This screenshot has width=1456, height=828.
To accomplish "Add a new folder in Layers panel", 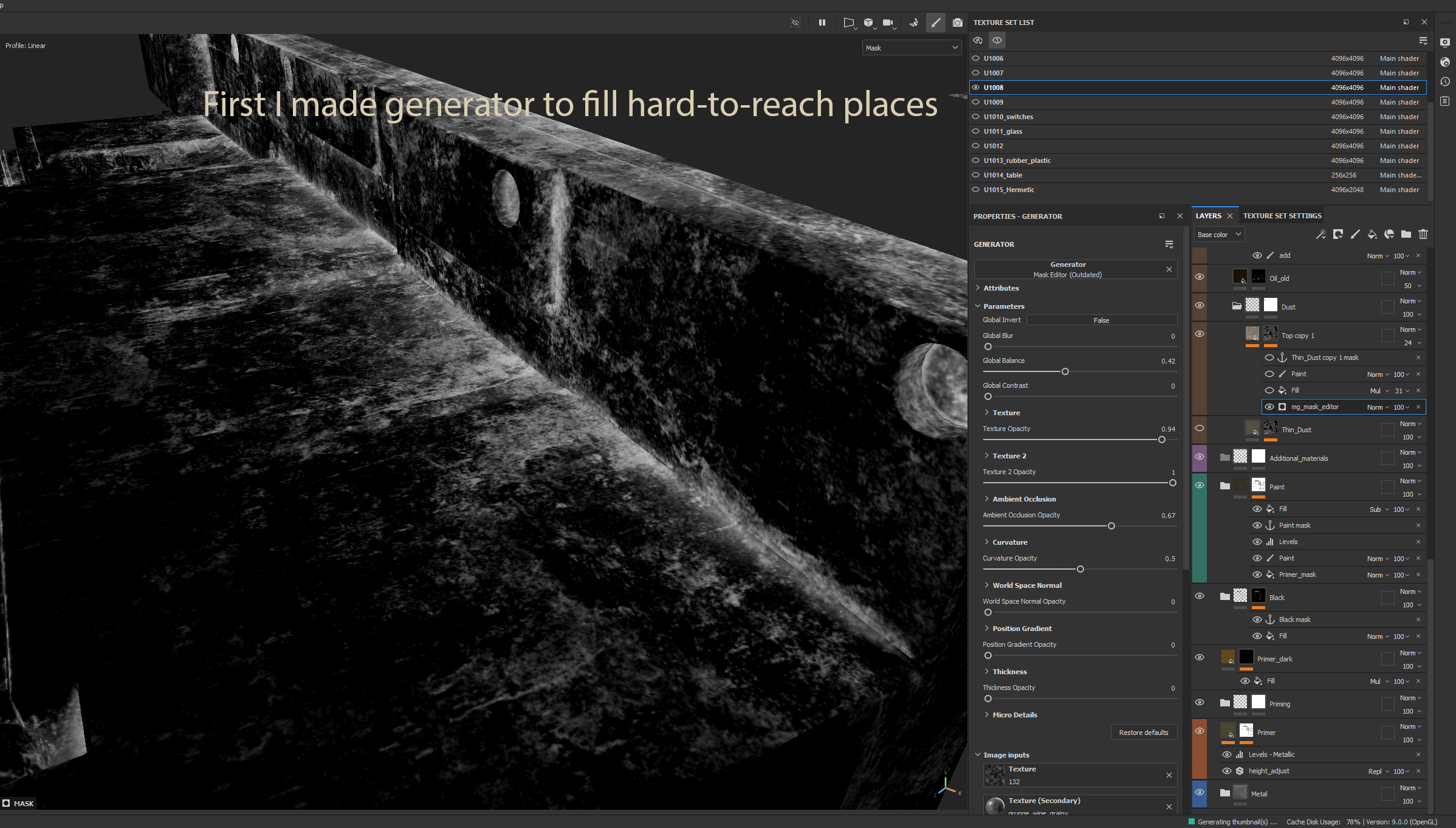I will [x=1406, y=235].
